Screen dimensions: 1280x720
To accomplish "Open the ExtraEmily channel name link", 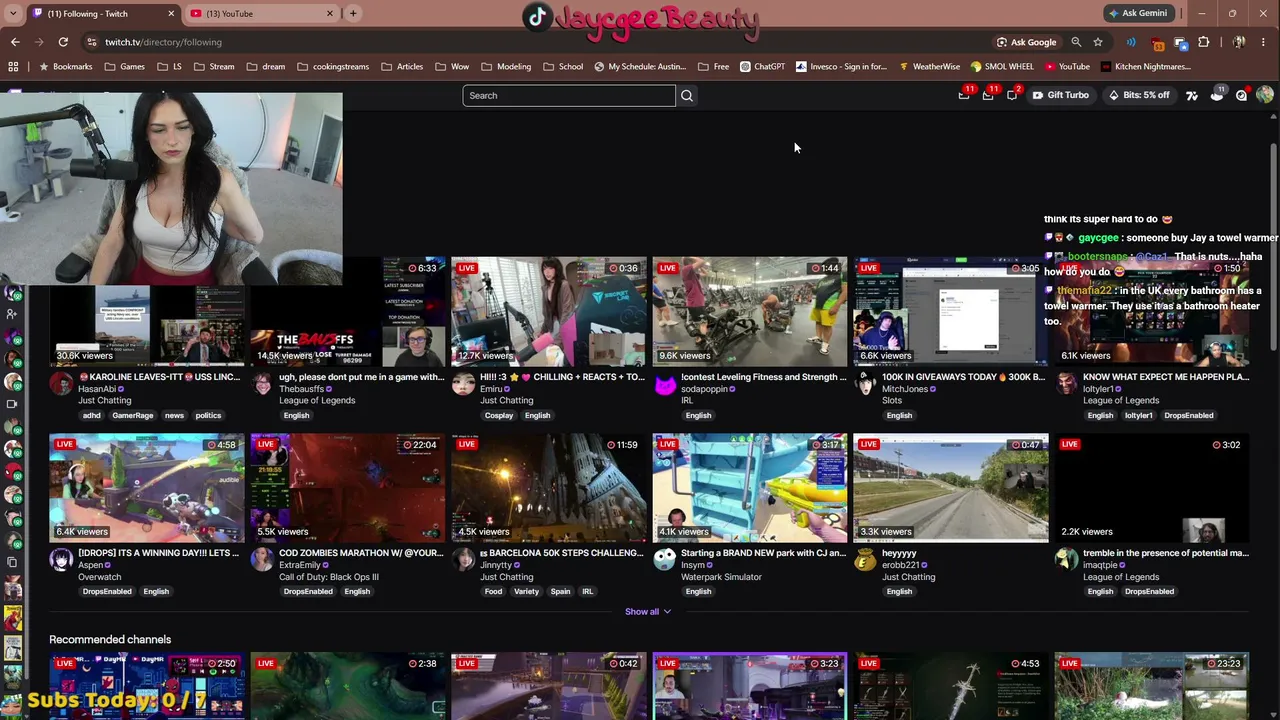I will click(300, 565).
